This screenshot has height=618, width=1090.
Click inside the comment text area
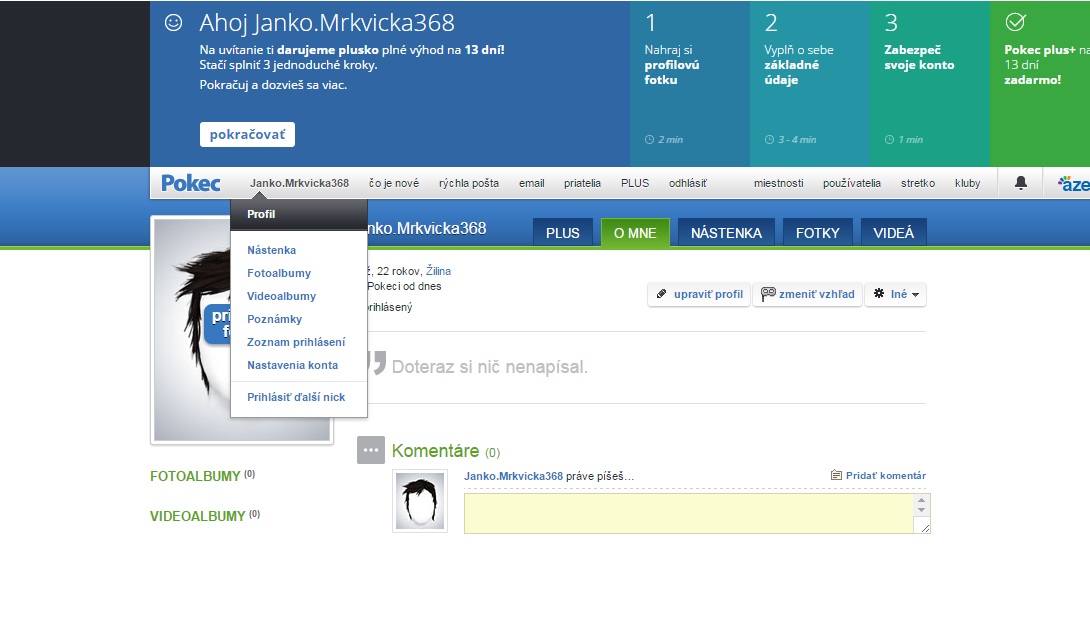pos(688,513)
